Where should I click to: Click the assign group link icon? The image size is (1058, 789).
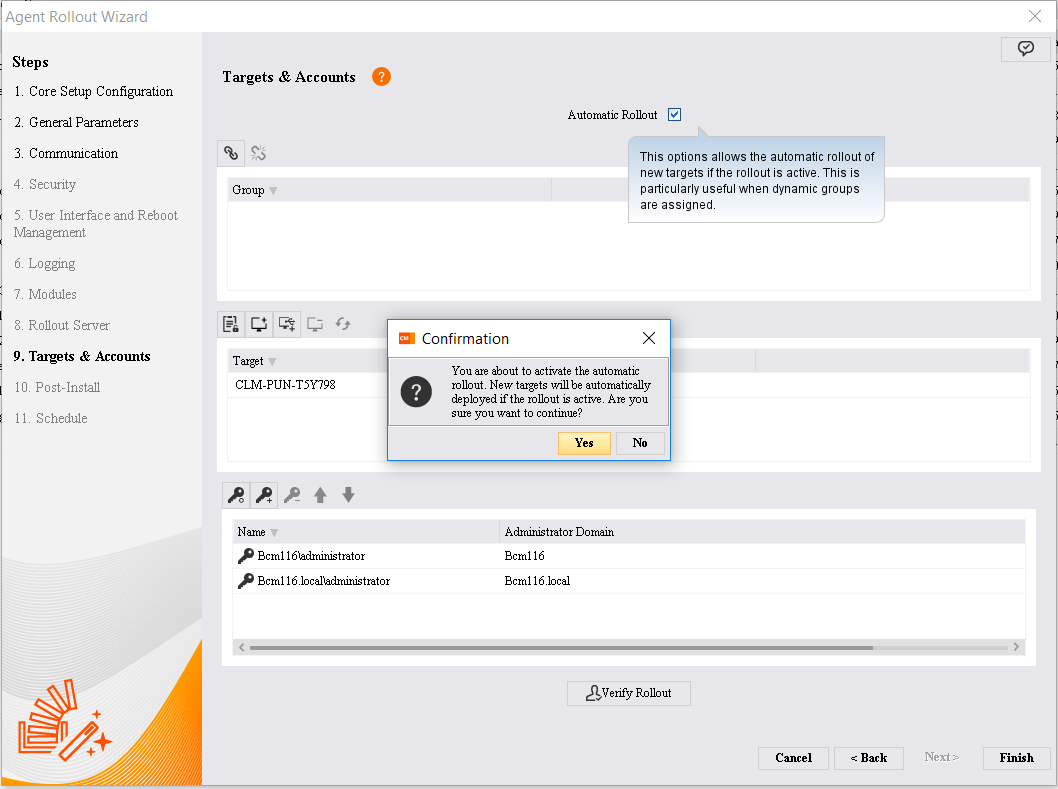point(231,153)
